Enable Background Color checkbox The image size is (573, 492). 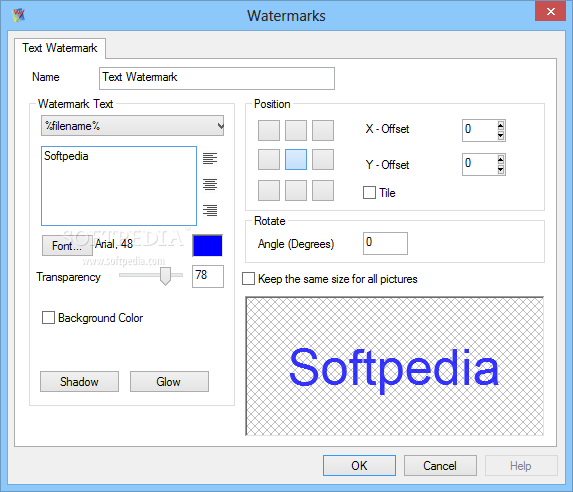(x=48, y=318)
